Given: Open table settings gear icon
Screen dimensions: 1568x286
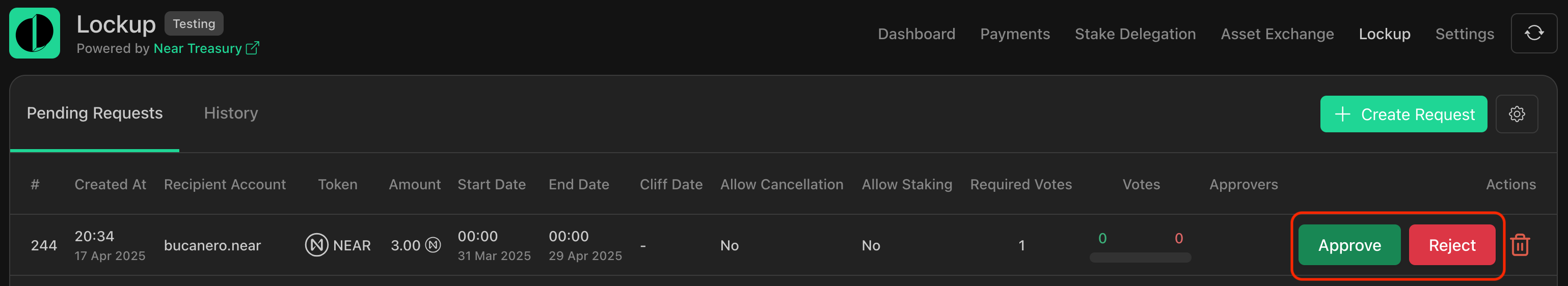Looking at the screenshot, I should click(1516, 114).
